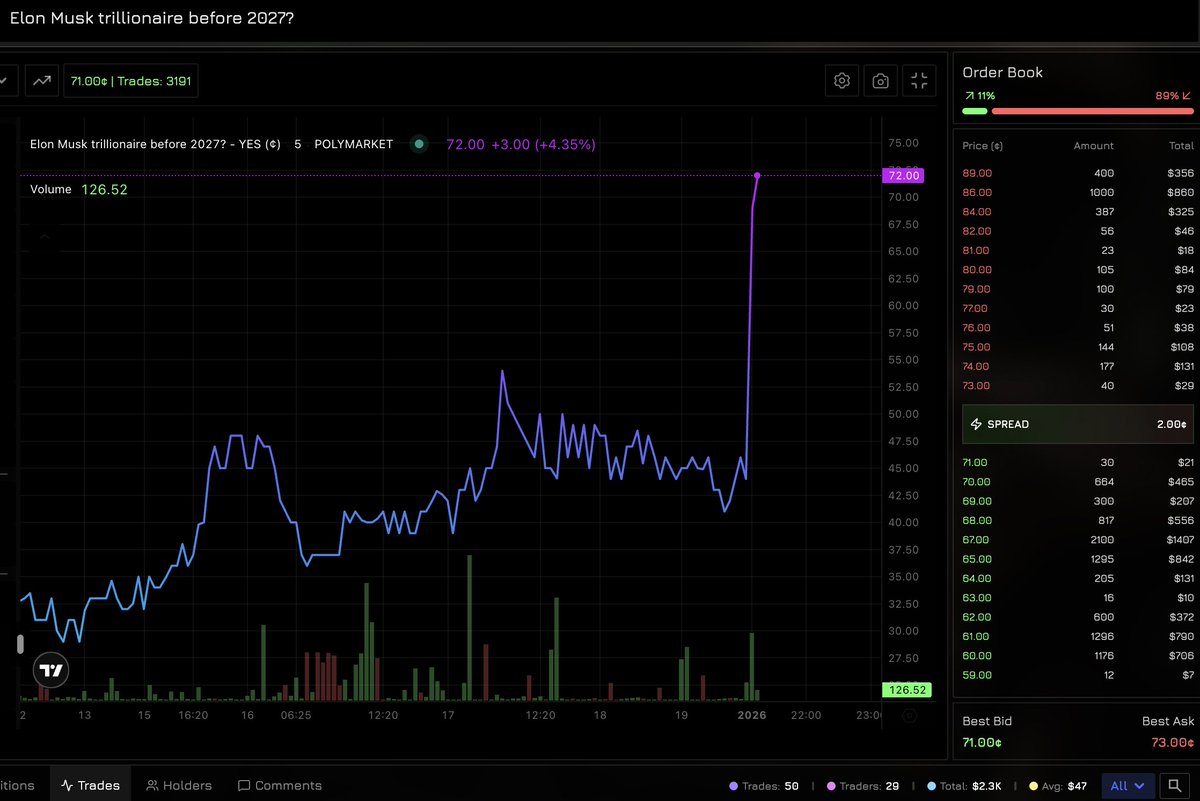Click the lightning bolt Spread icon
The image size is (1200, 801).
(976, 424)
